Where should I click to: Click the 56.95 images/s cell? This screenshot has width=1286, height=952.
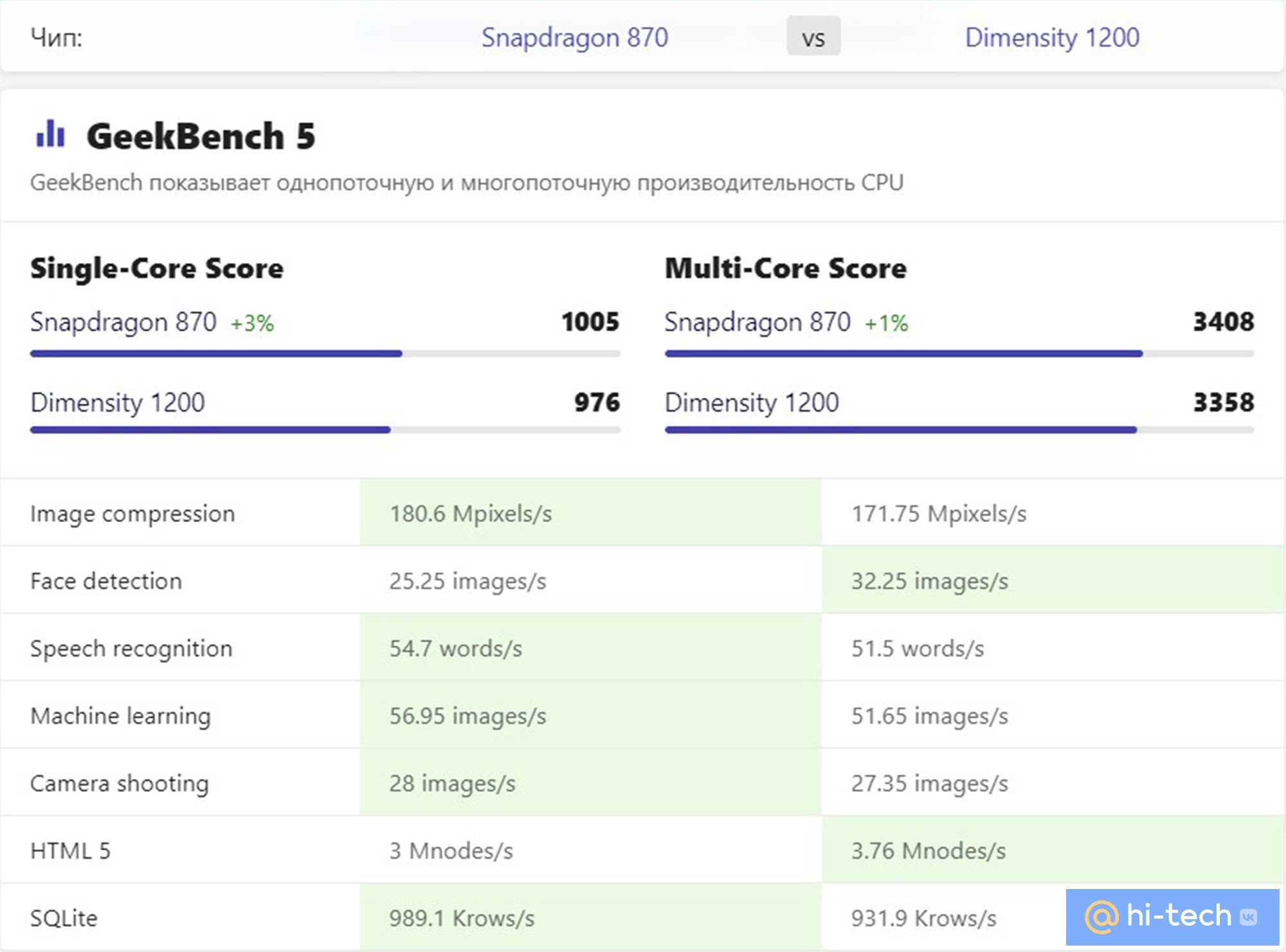pos(591,715)
